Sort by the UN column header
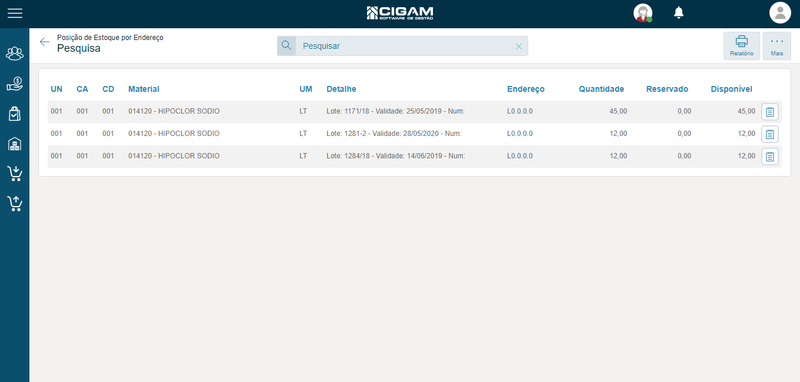The width and height of the screenshot is (800, 382). 57,89
